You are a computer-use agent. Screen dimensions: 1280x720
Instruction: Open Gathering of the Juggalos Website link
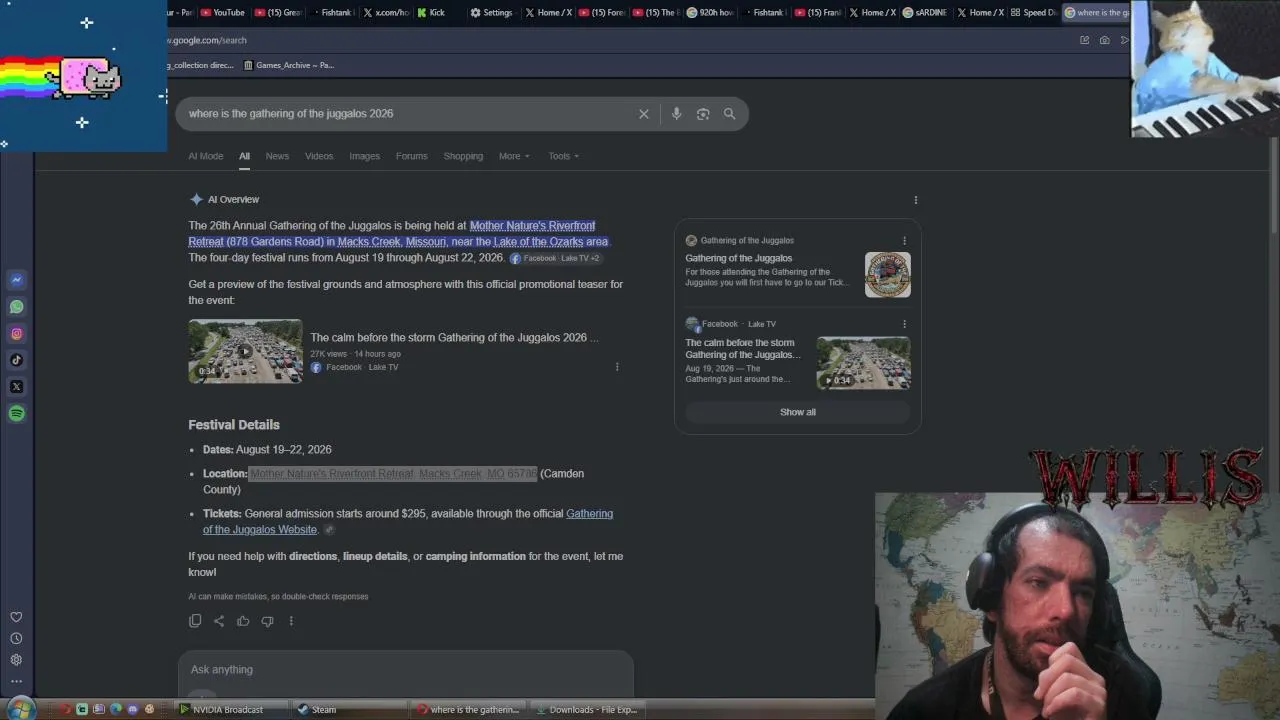[x=408, y=521]
